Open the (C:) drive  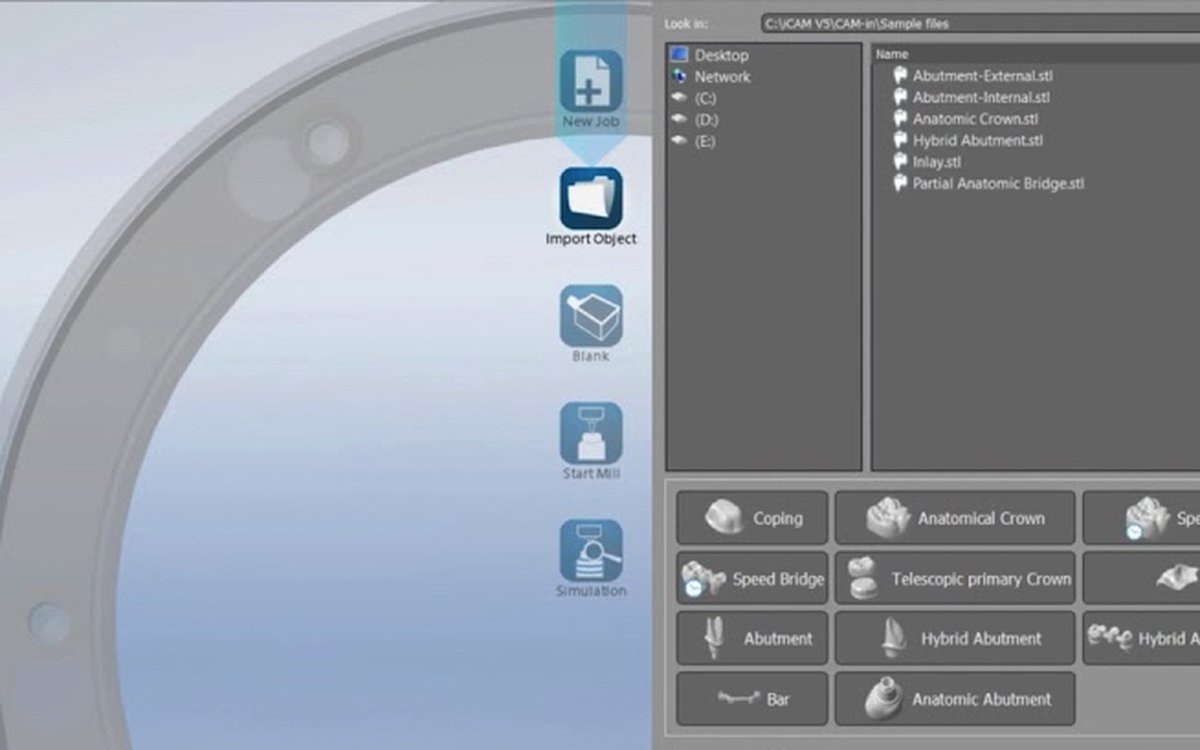point(706,98)
